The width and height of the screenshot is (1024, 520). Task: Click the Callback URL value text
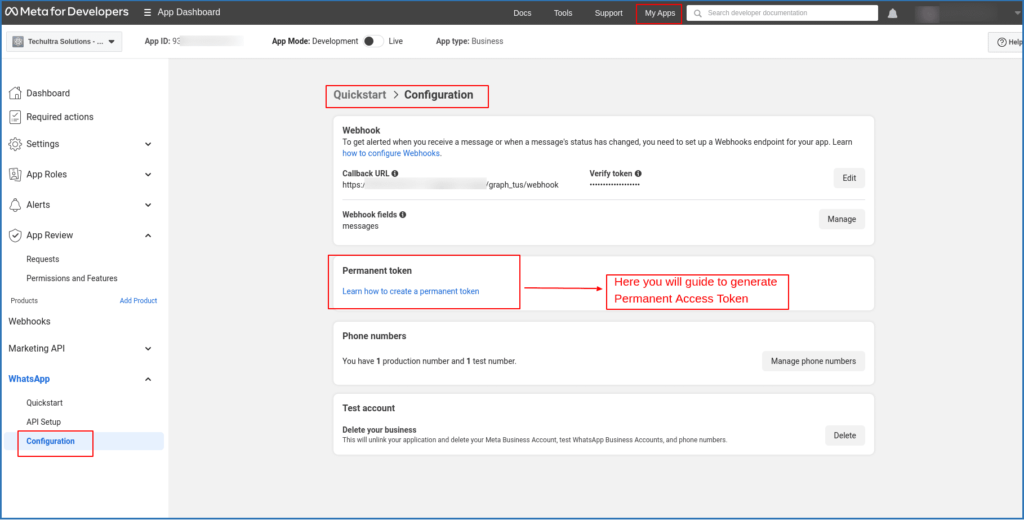coord(451,185)
